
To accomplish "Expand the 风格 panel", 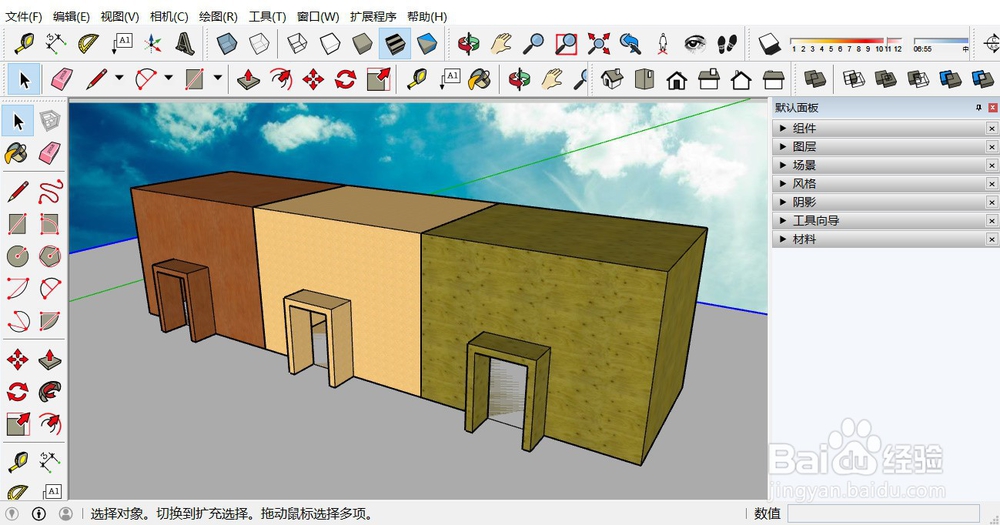I will point(880,184).
